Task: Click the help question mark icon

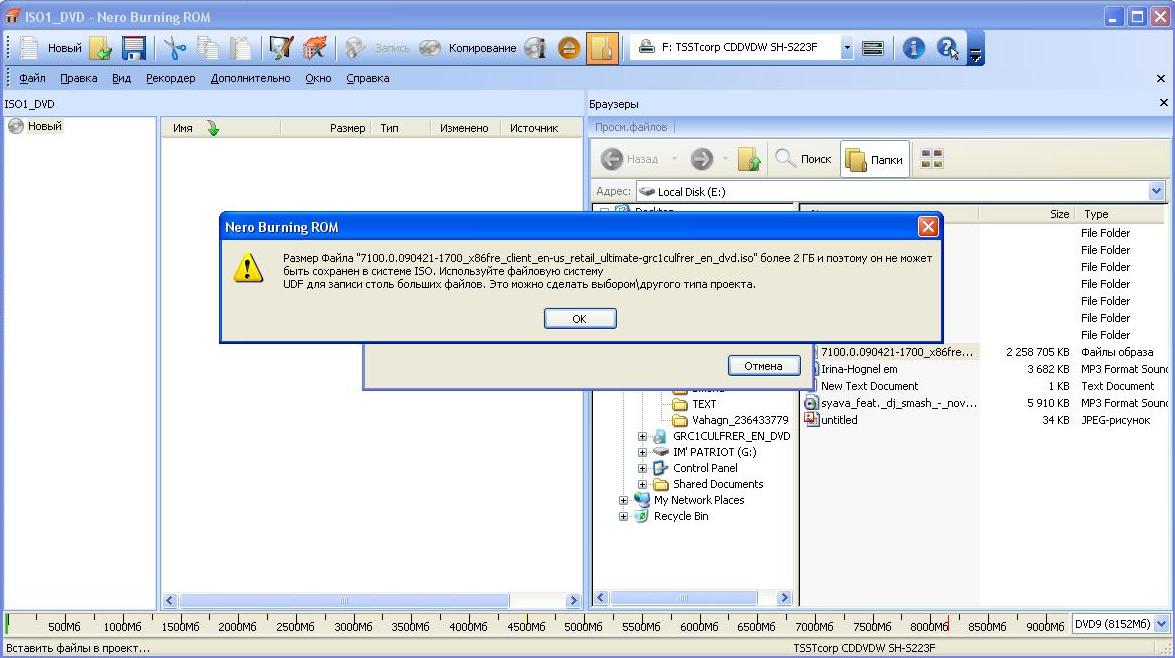Action: [x=946, y=48]
